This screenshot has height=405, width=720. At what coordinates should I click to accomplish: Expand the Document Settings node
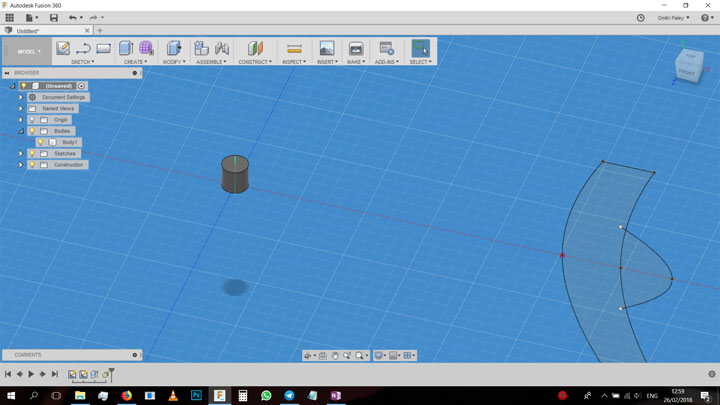coord(21,97)
